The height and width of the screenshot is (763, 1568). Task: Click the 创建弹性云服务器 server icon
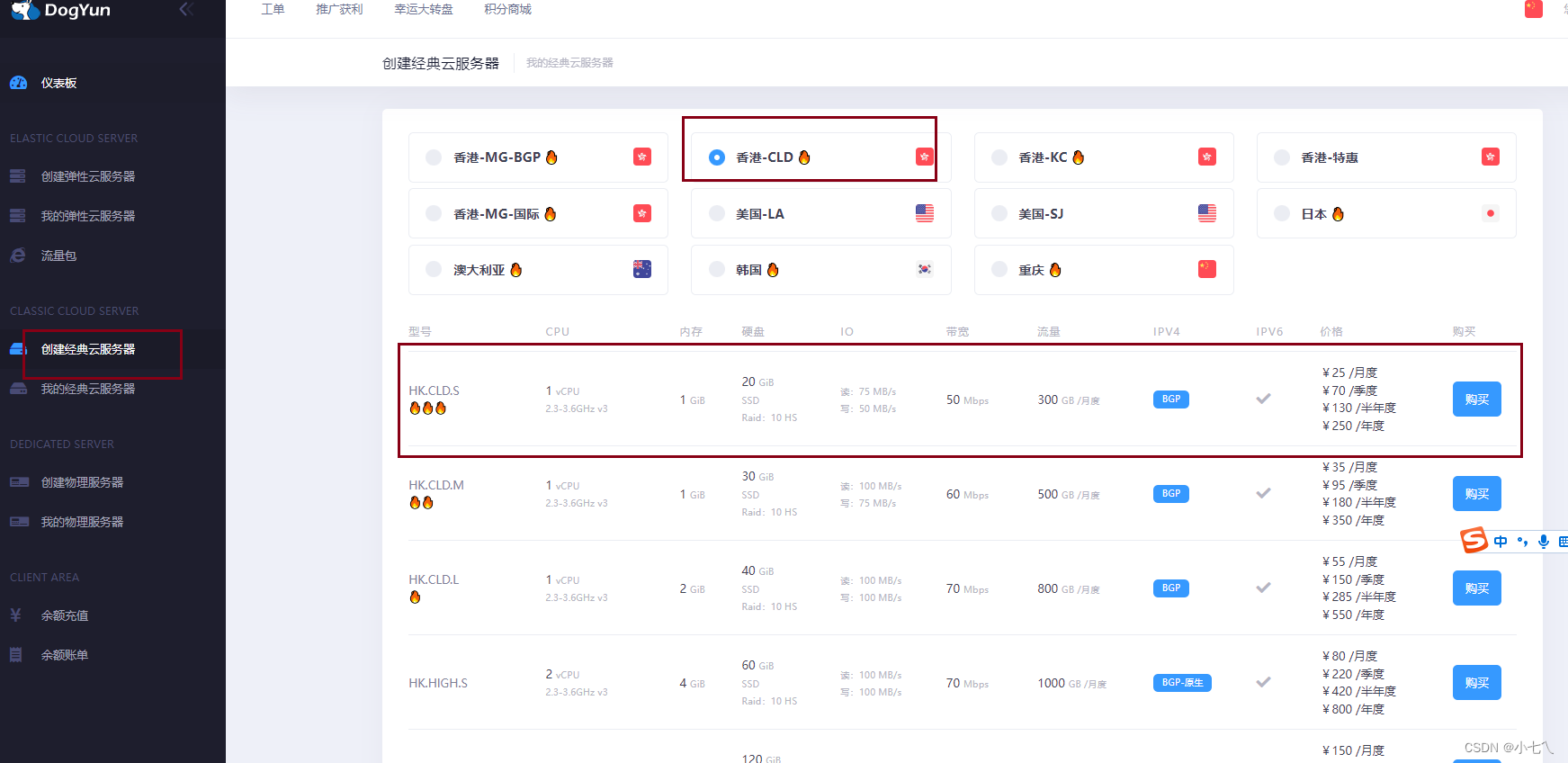(x=18, y=176)
